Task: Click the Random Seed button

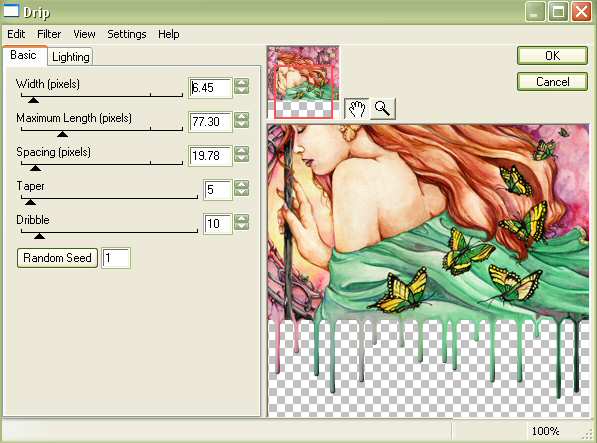Action: [57, 258]
